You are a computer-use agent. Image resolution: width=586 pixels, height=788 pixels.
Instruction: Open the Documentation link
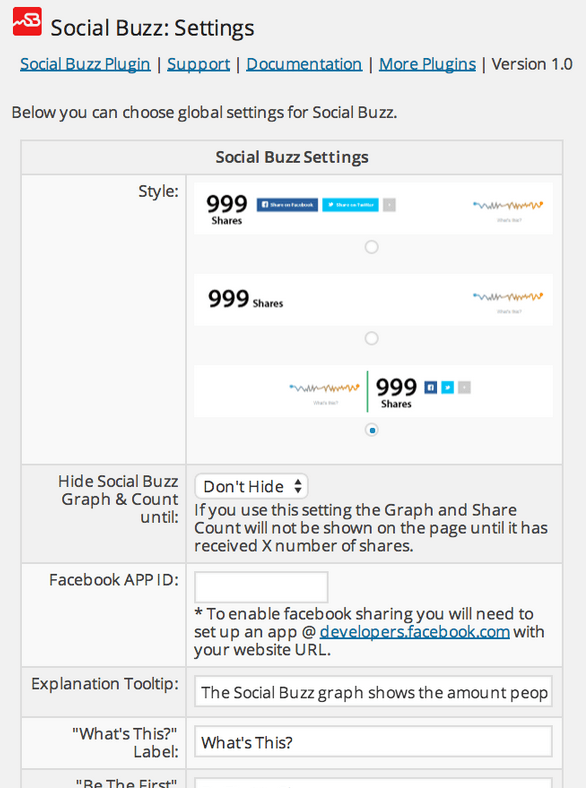(x=304, y=64)
